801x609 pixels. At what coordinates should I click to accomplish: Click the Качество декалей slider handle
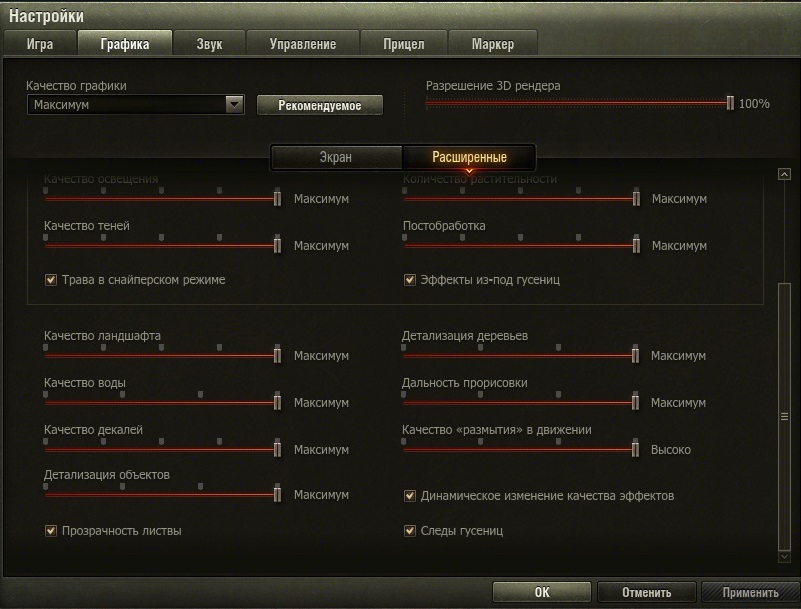coord(277,449)
